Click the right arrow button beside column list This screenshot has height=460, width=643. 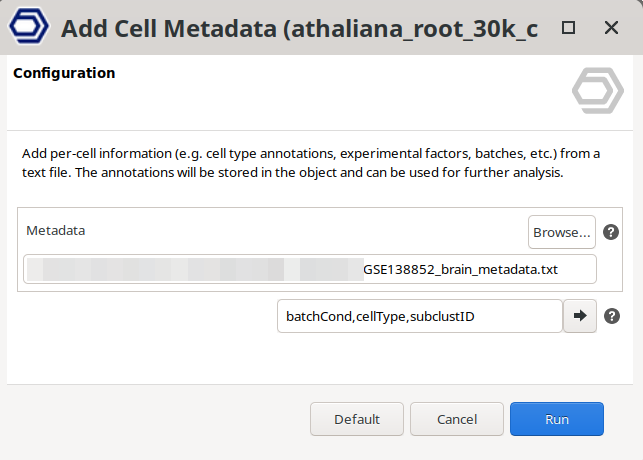tap(579, 316)
